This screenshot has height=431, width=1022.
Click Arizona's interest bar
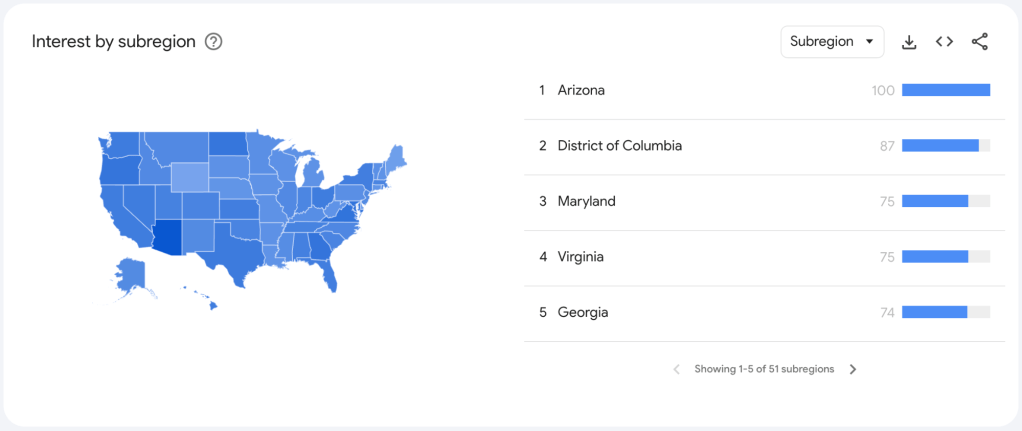(x=945, y=90)
